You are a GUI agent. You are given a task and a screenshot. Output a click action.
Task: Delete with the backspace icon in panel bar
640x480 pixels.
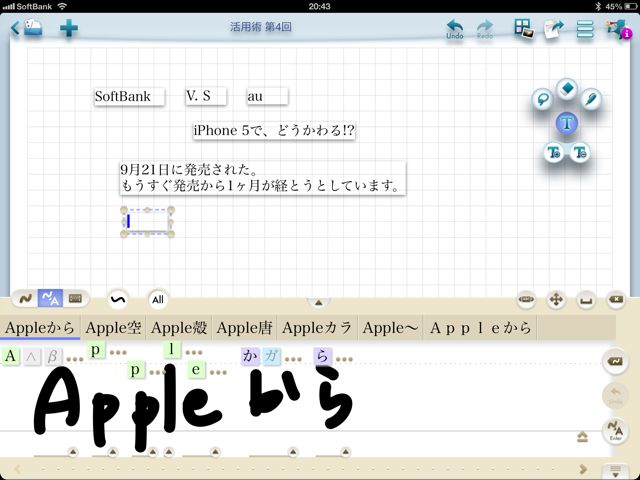click(x=616, y=300)
